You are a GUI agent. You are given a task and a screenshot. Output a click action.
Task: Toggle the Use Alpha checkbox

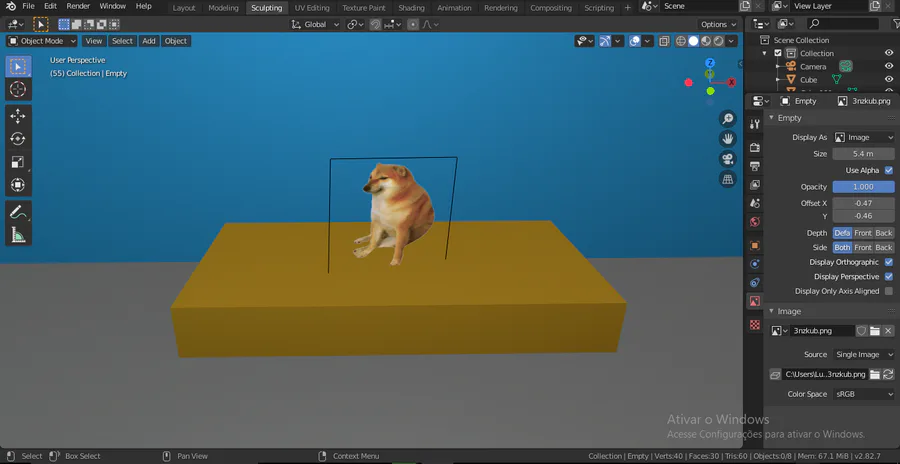[x=889, y=171]
